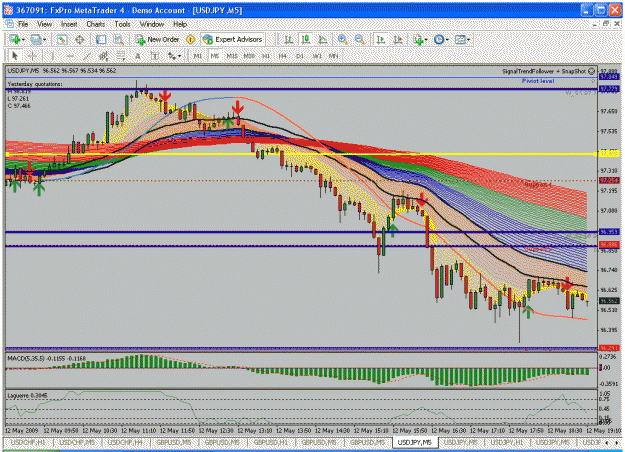Select the cursor arrow tool
The image size is (625, 452).
15,56
